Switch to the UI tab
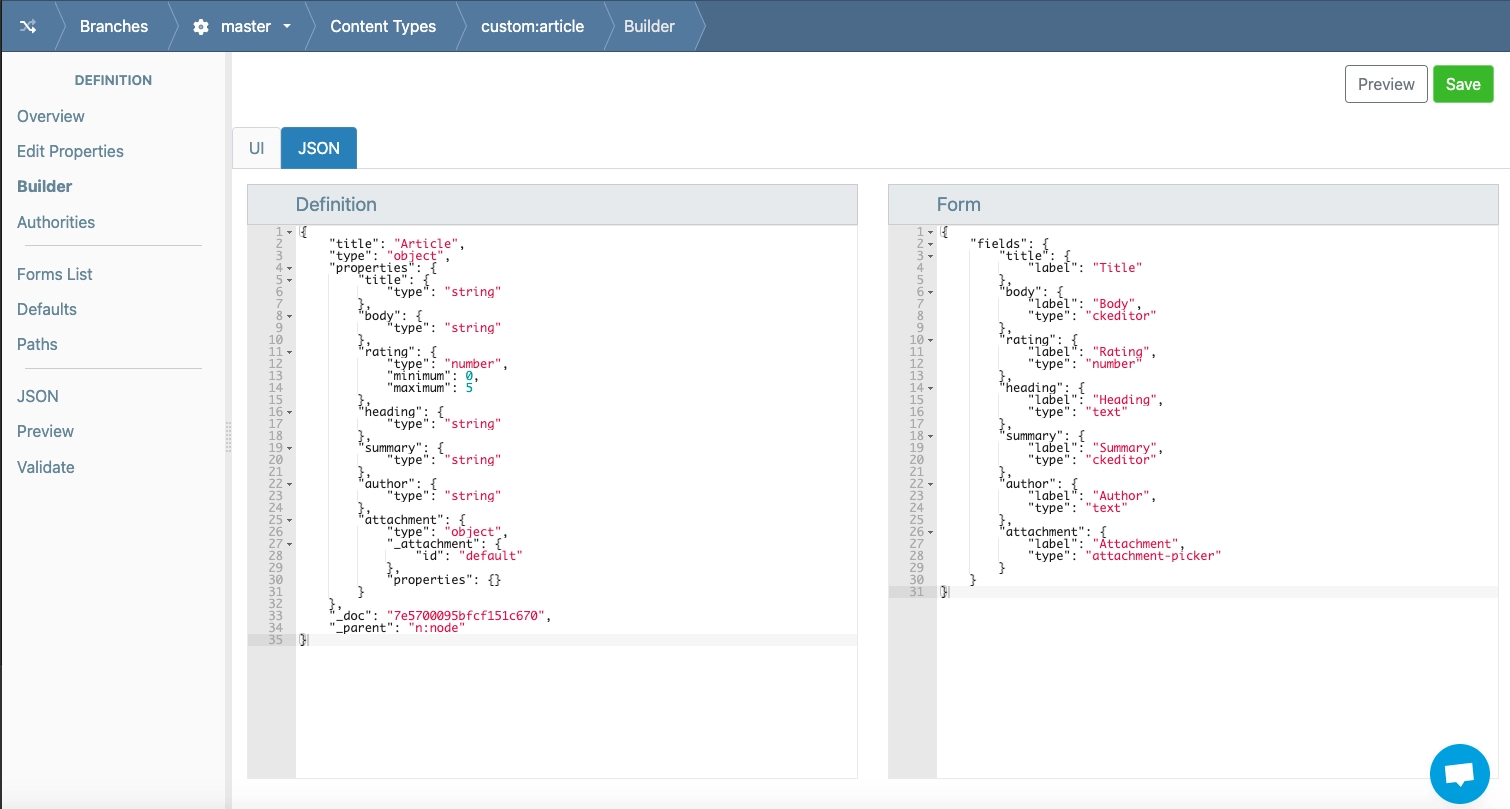Screen dimensions: 1510x809 257,148
